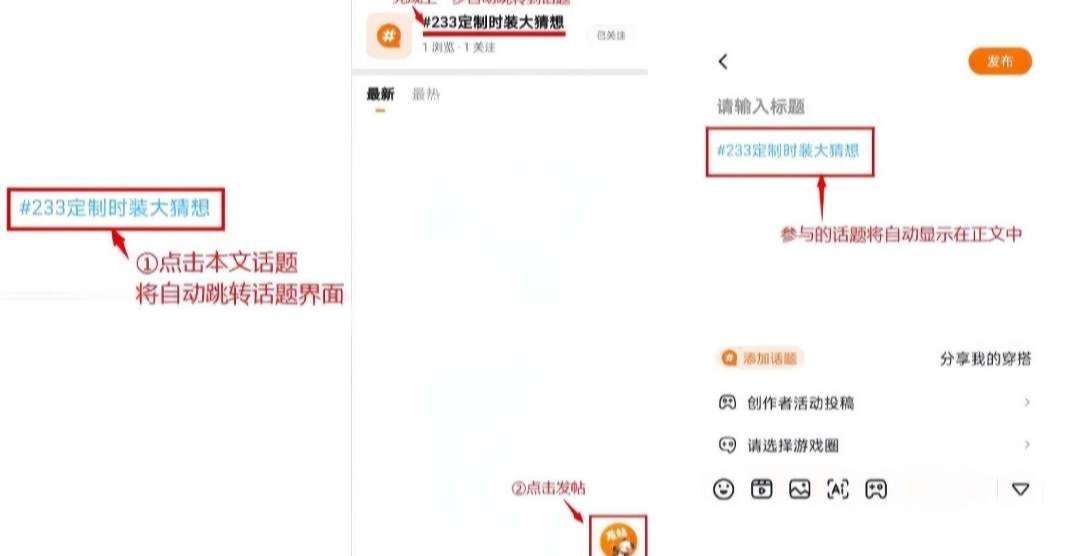This screenshot has width=1080, height=556.
Task: Switch to the 最新 tab
Action: (380, 95)
